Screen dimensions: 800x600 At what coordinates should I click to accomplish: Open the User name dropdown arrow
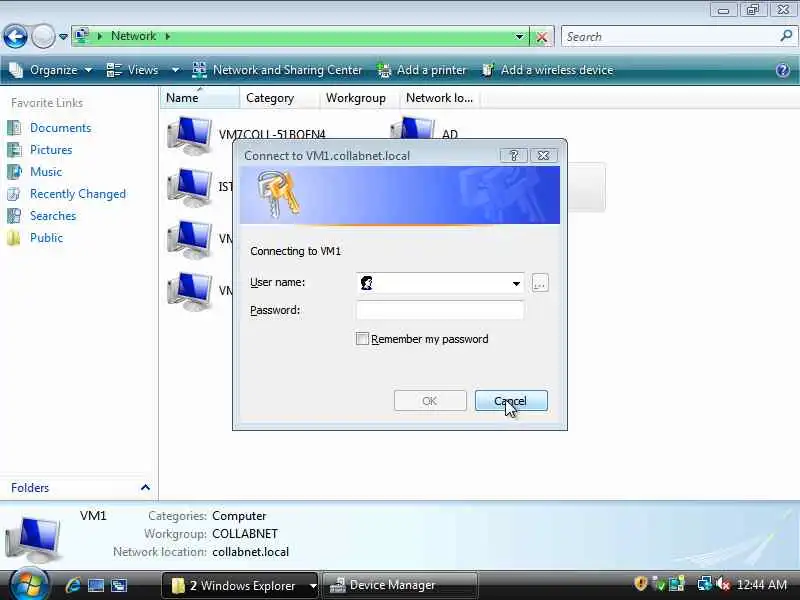pyautogui.click(x=516, y=283)
